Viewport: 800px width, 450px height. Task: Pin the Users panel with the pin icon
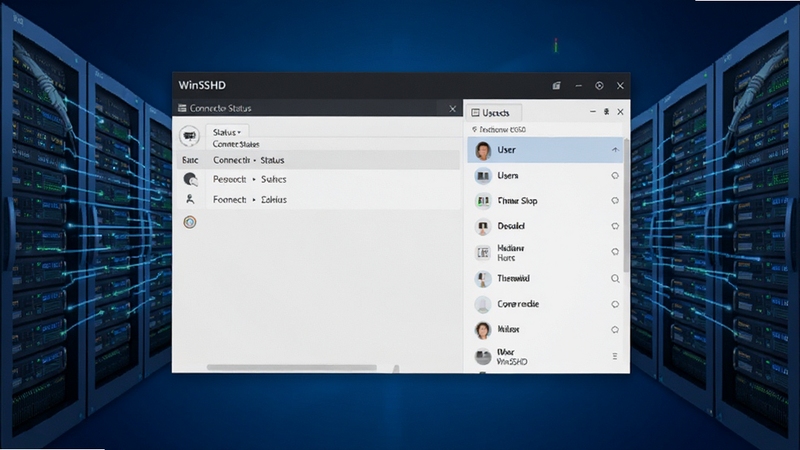coord(607,112)
